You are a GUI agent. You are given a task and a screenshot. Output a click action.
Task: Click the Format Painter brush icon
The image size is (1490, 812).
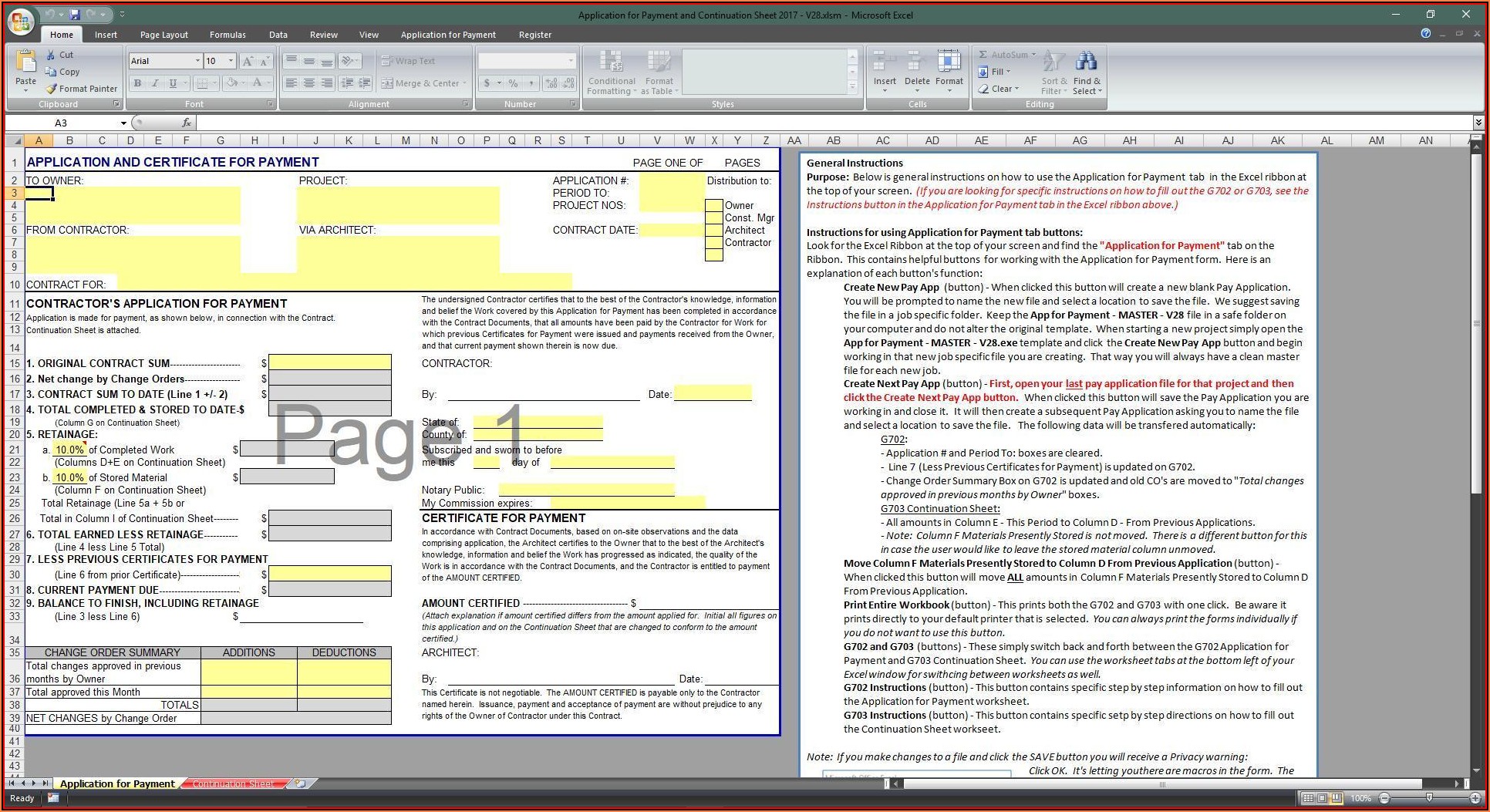click(52, 89)
